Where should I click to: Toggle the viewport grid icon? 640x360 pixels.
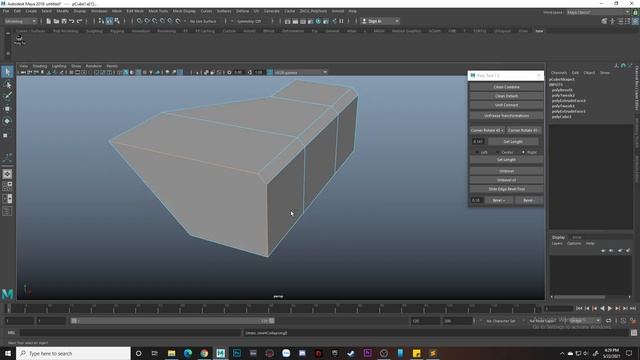click(71, 72)
